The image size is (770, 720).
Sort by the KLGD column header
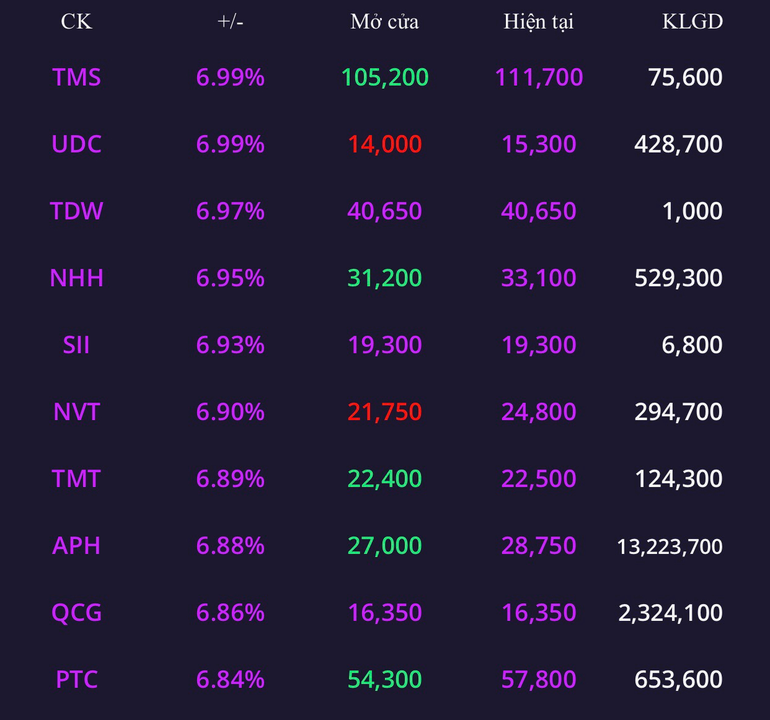pyautogui.click(x=692, y=22)
